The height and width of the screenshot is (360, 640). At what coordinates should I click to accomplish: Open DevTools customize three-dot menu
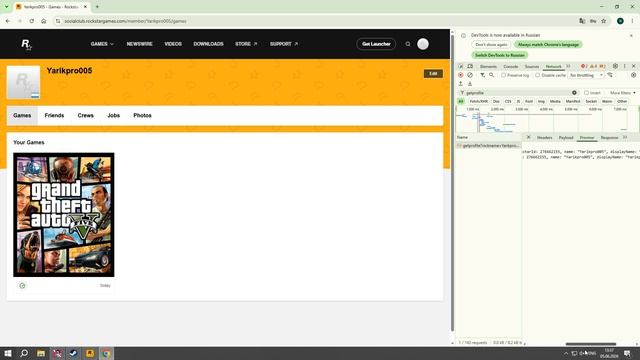pyautogui.click(x=624, y=66)
